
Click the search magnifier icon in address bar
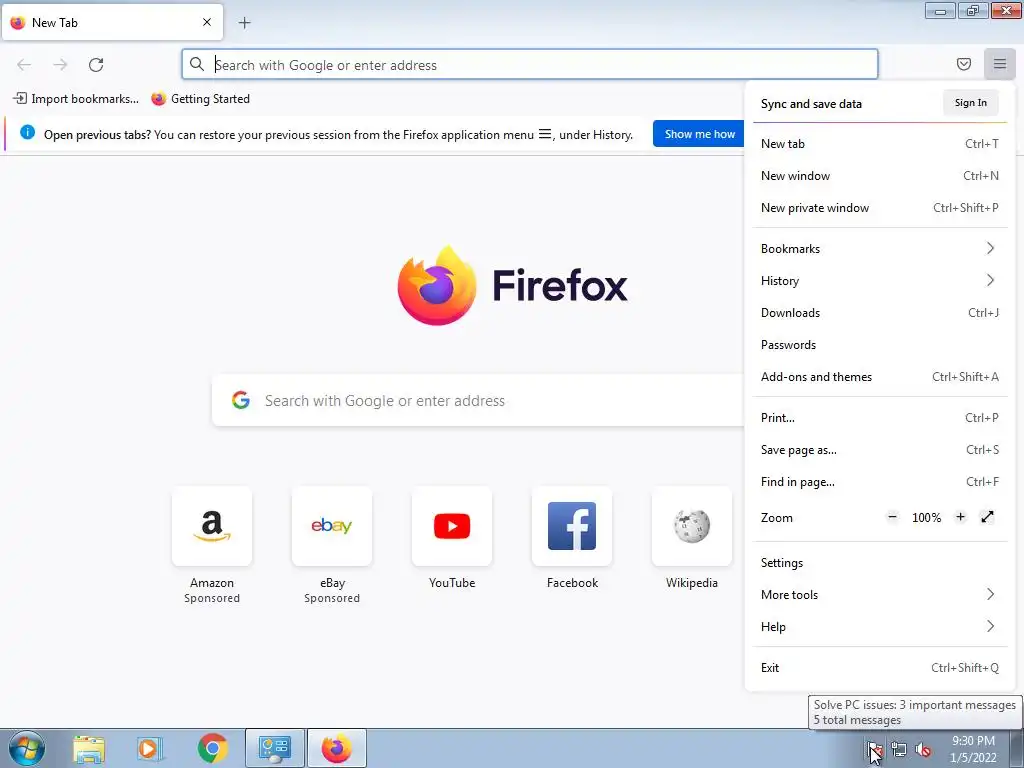tap(197, 64)
